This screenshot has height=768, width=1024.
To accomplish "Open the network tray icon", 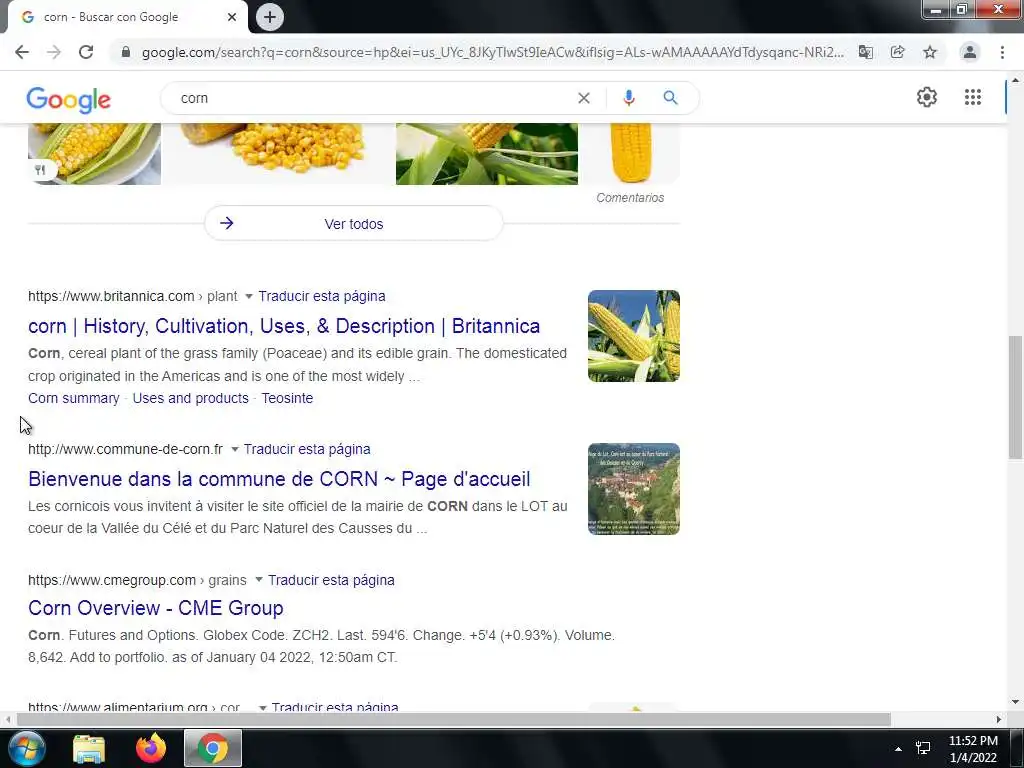I will [x=923, y=748].
